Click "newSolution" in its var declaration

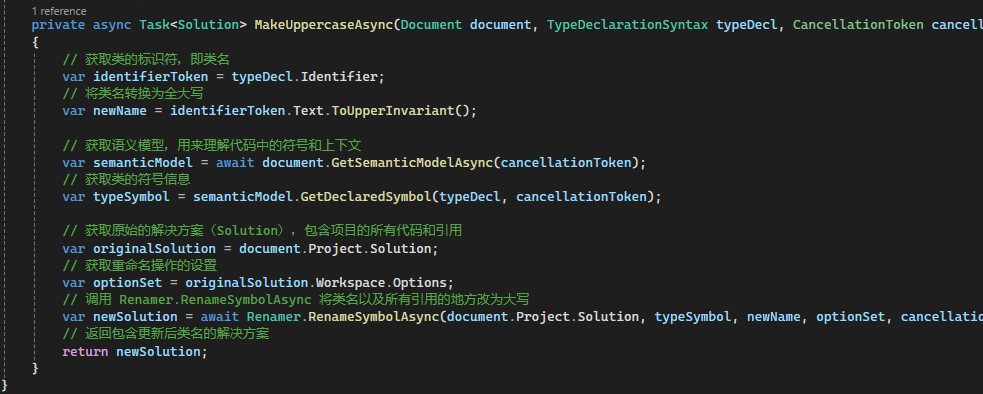tap(135, 317)
